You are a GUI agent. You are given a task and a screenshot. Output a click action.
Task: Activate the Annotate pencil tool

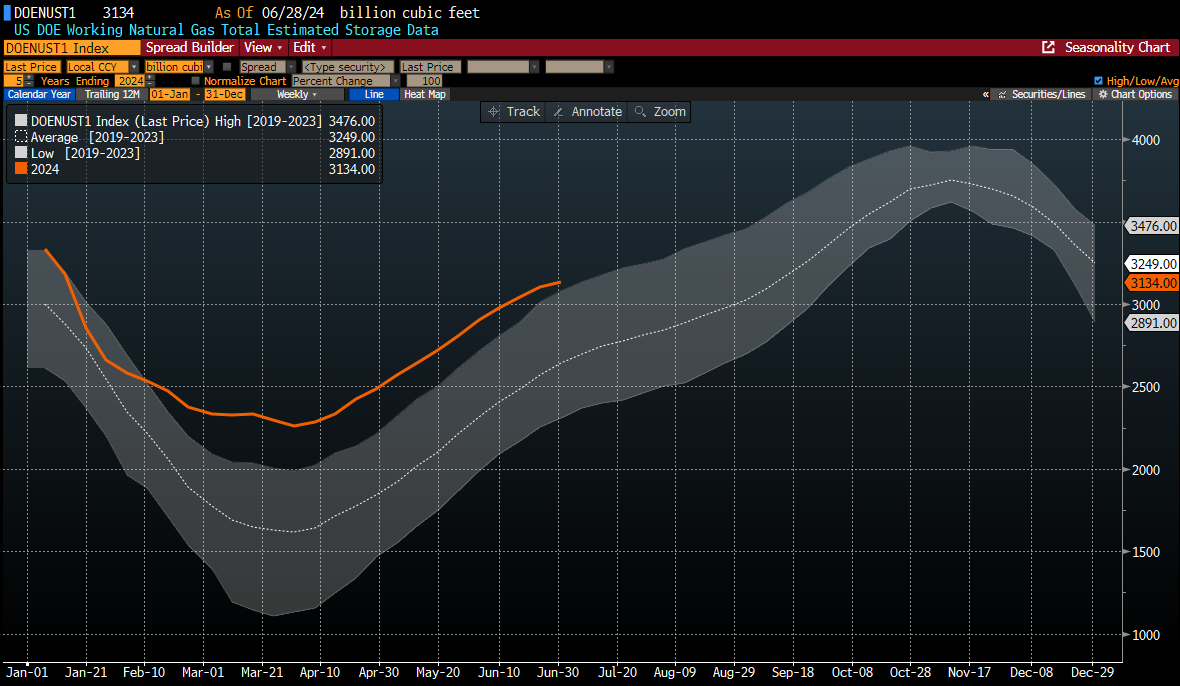(588, 111)
